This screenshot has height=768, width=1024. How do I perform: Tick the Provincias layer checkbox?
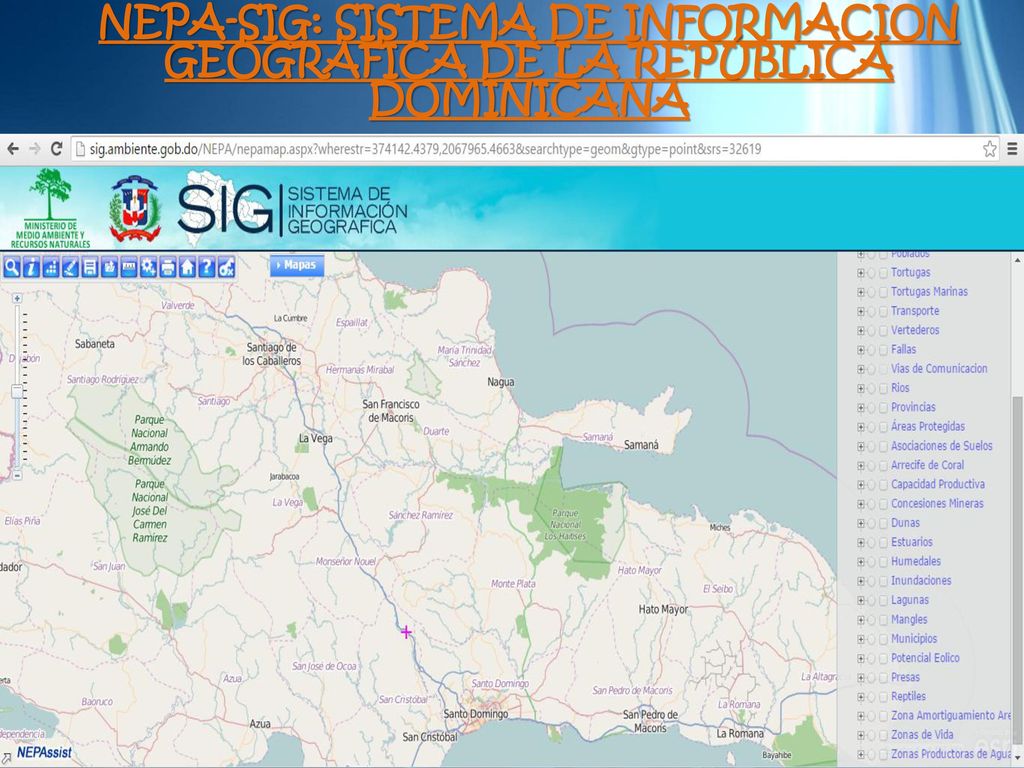(x=883, y=408)
